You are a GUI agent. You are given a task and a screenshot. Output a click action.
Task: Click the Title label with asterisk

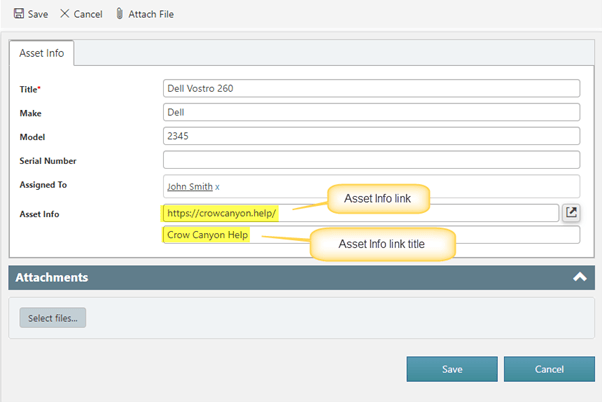[x=30, y=89]
